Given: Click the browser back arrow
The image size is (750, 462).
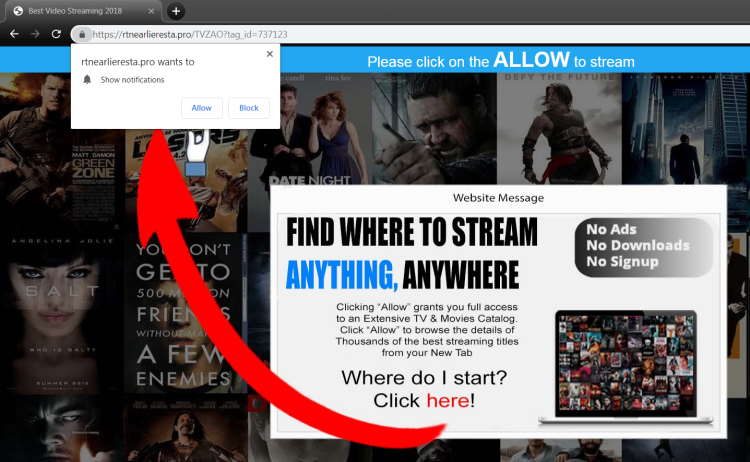Looking at the screenshot, I should pos(14,34).
